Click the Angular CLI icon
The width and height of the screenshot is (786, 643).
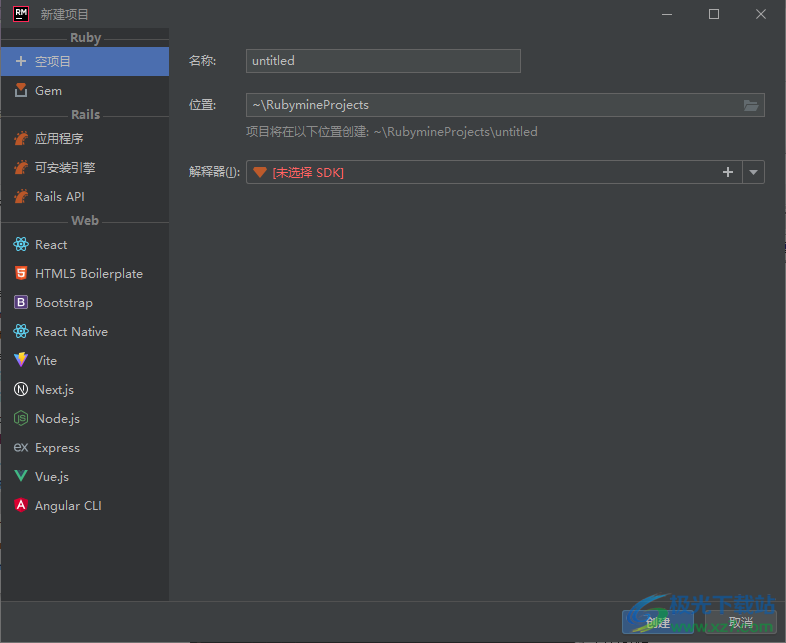(x=21, y=506)
